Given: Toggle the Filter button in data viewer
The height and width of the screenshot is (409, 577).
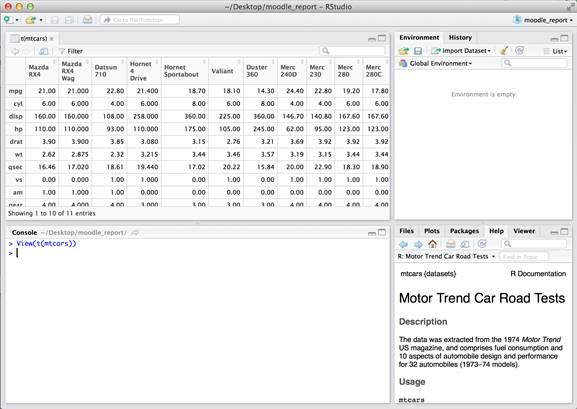Looking at the screenshot, I should [71, 51].
